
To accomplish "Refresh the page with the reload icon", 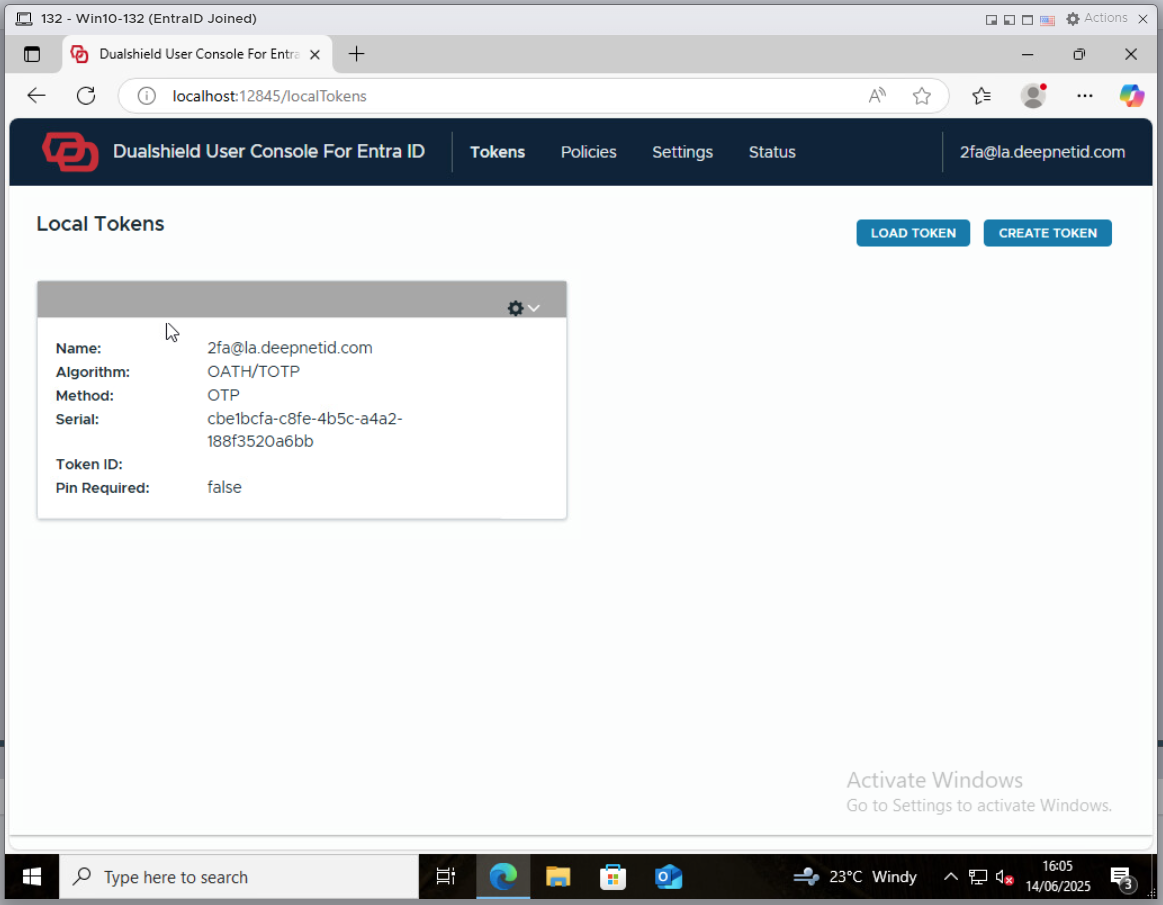I will point(86,96).
